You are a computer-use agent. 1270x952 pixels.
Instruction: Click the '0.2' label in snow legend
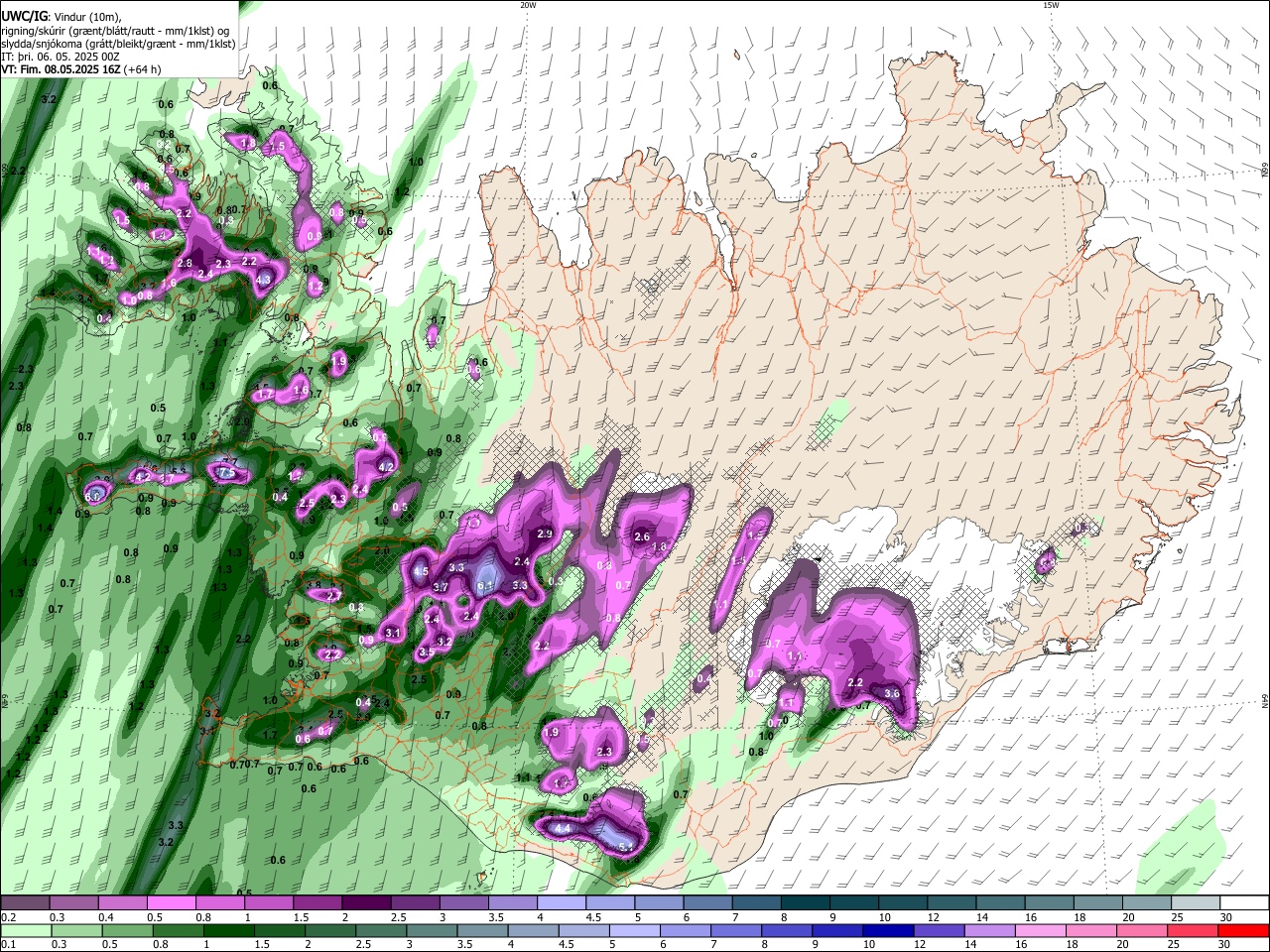pyautogui.click(x=8, y=917)
